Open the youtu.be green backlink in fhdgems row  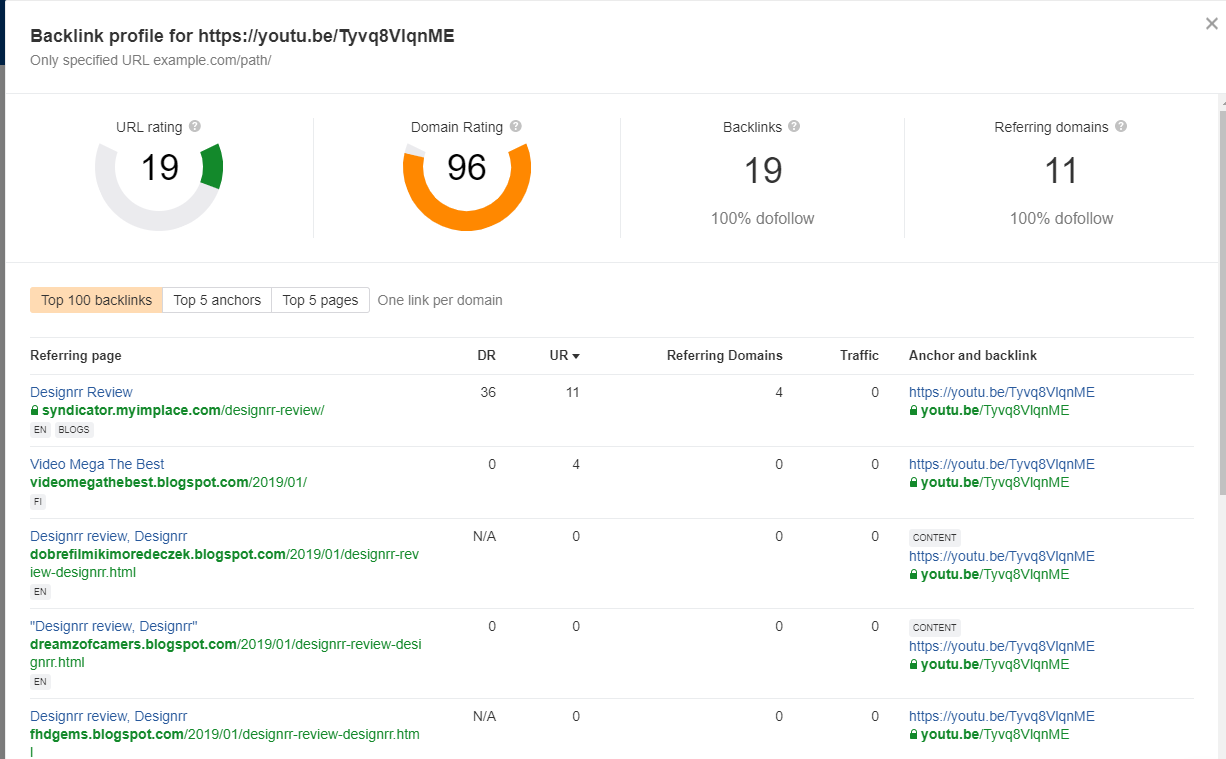tap(995, 734)
